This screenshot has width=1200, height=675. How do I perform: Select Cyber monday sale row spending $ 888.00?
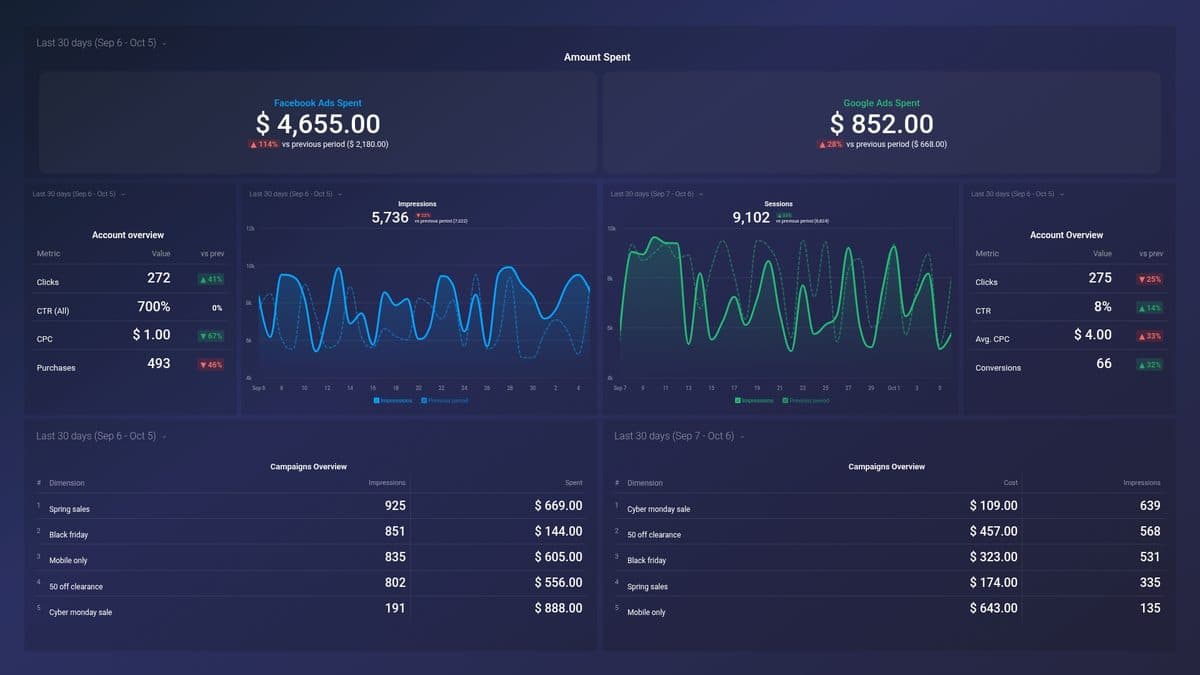(310, 609)
